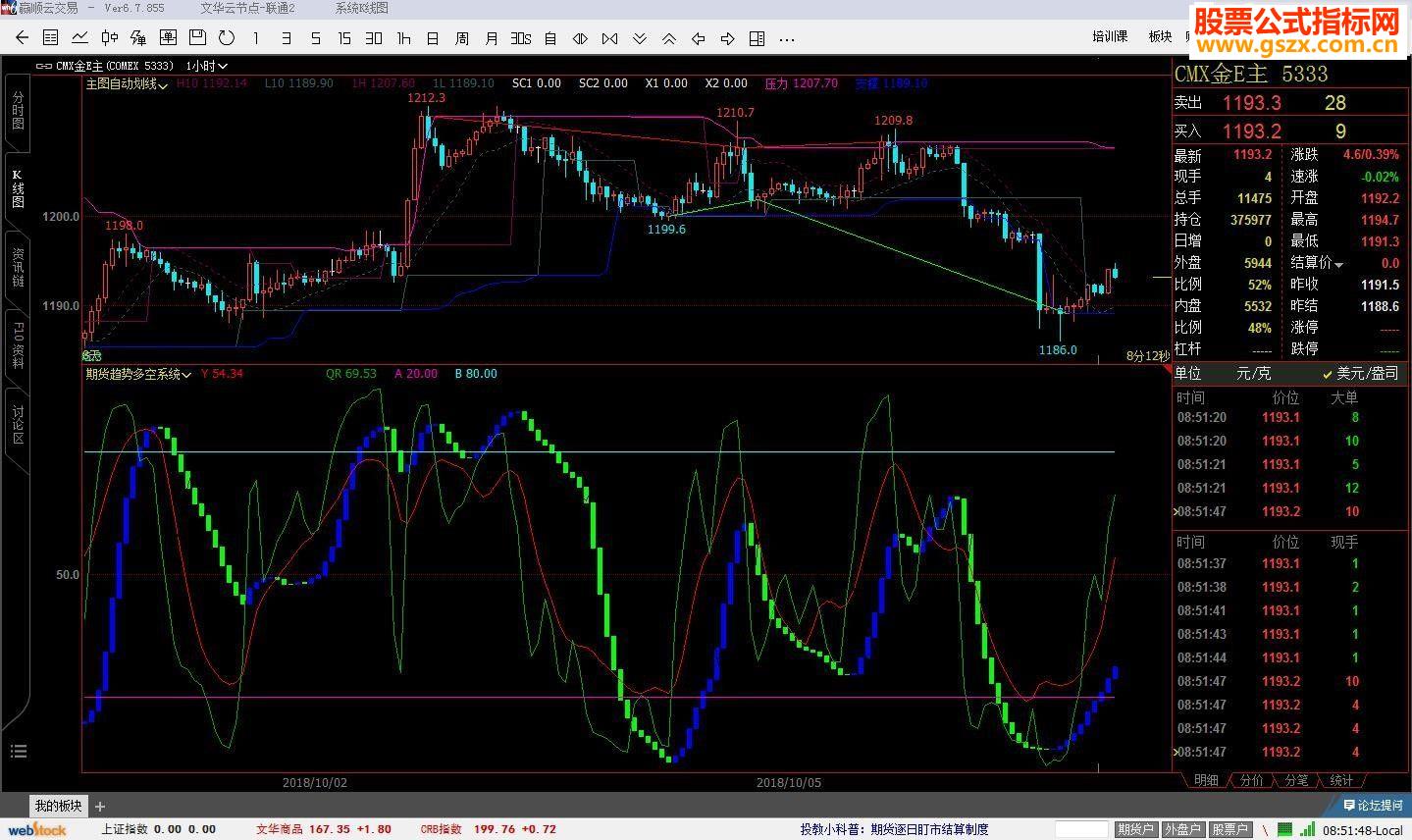Select the 15-minute period
This screenshot has width=1412, height=840.
(344, 38)
